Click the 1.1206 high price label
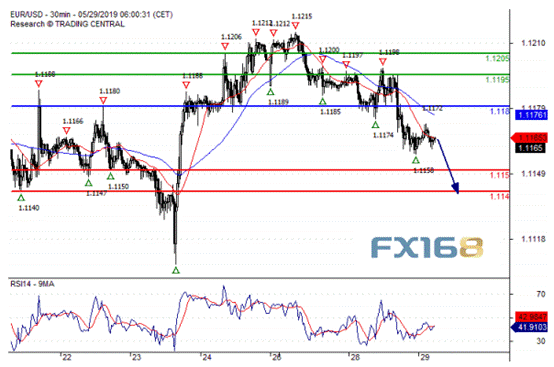The image size is (554, 367). tap(231, 37)
